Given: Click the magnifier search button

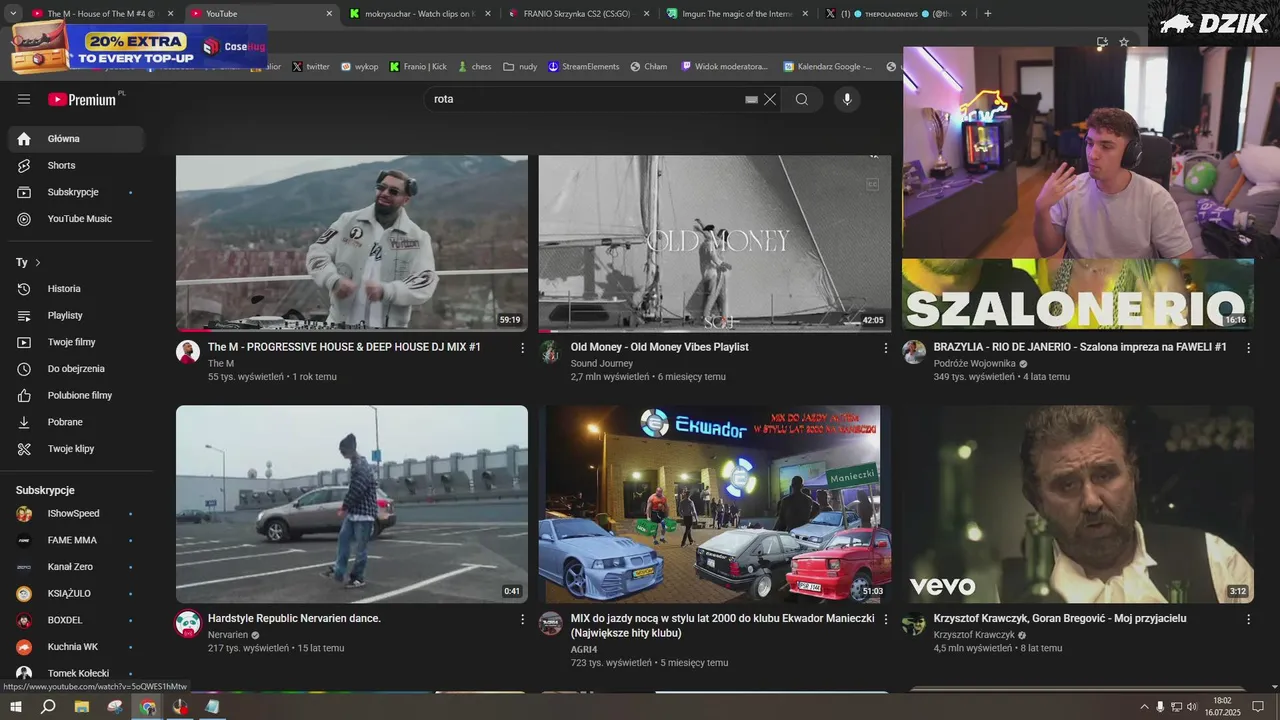Looking at the screenshot, I should click(x=802, y=99).
